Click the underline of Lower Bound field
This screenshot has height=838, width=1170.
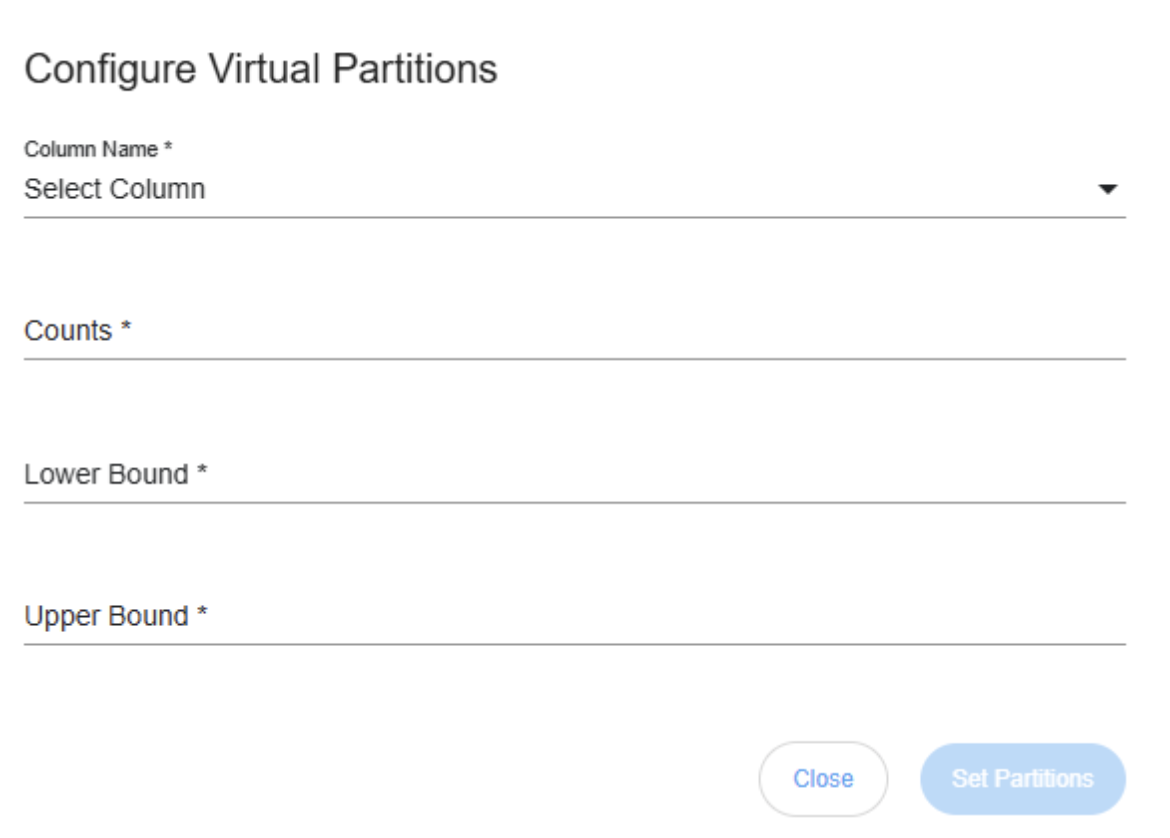pyautogui.click(x=574, y=501)
